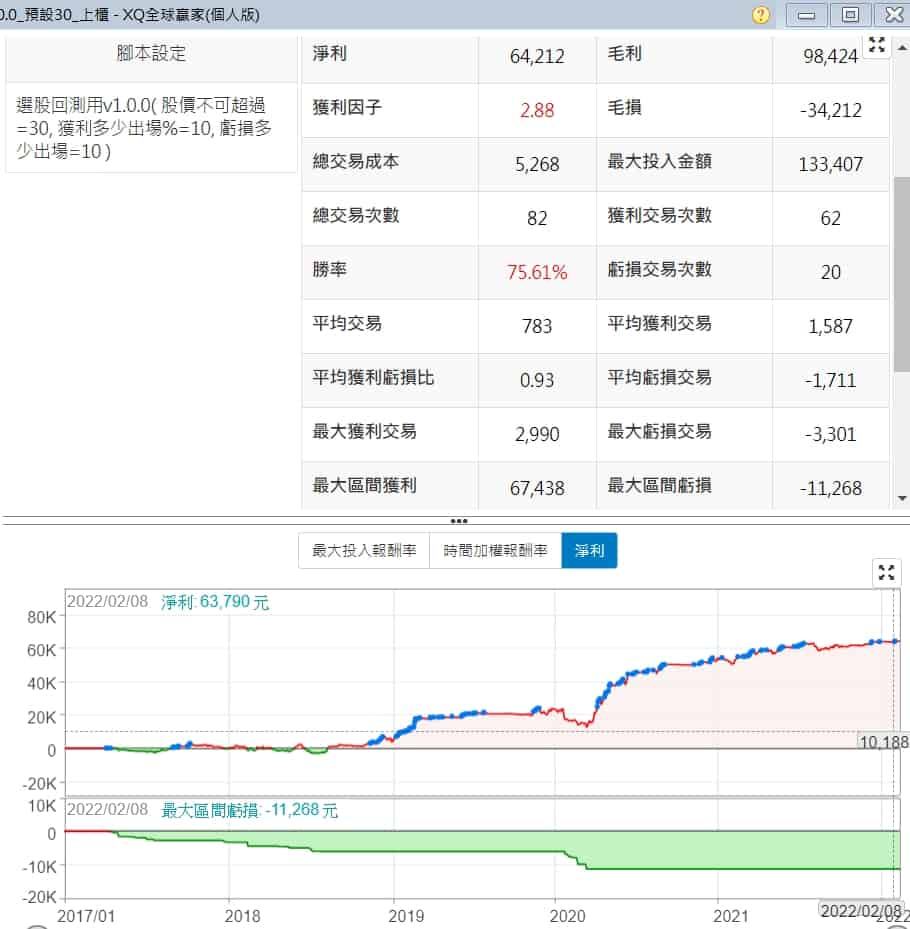Click the 10,188 value label on chart
This screenshot has width=910, height=929.
(881, 741)
